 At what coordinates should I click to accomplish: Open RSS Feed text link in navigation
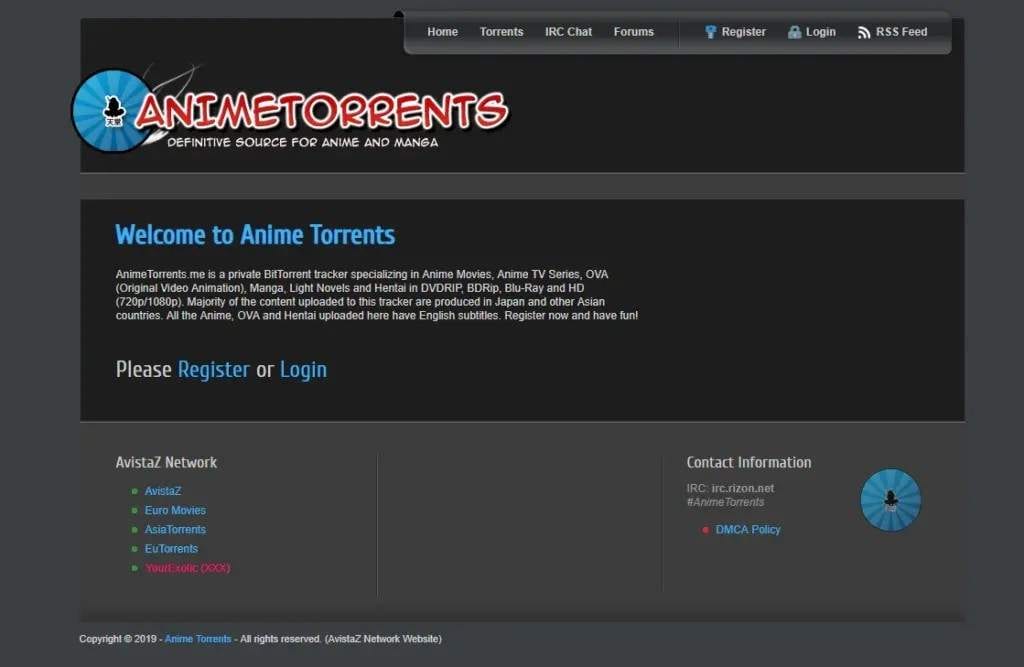coord(901,31)
